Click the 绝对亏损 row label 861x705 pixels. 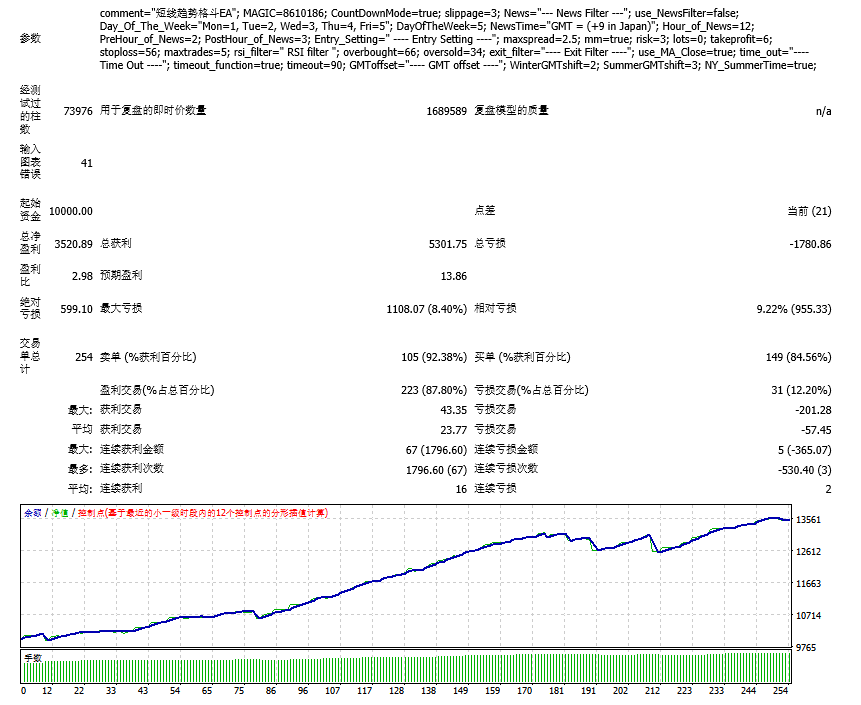30,303
